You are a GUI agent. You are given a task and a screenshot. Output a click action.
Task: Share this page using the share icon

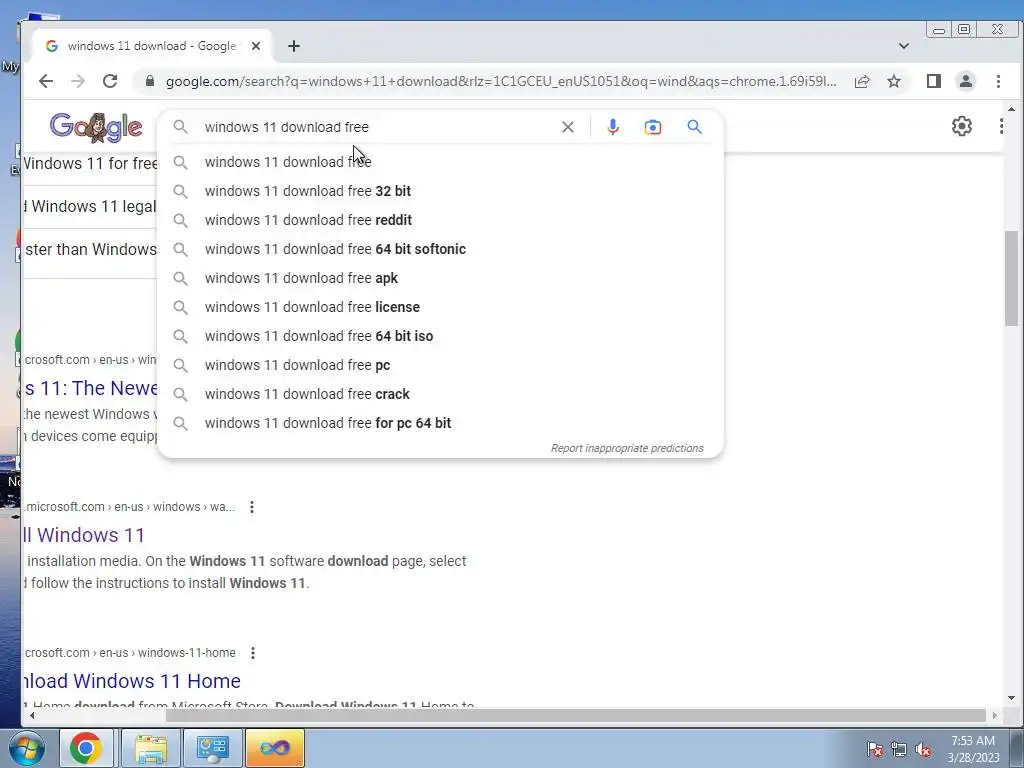click(x=862, y=81)
